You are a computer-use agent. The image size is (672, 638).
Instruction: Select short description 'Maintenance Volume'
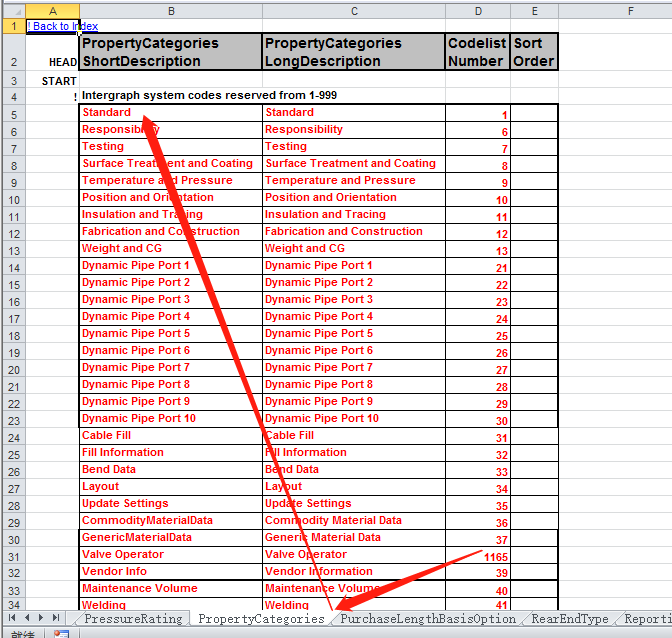(x=171, y=588)
